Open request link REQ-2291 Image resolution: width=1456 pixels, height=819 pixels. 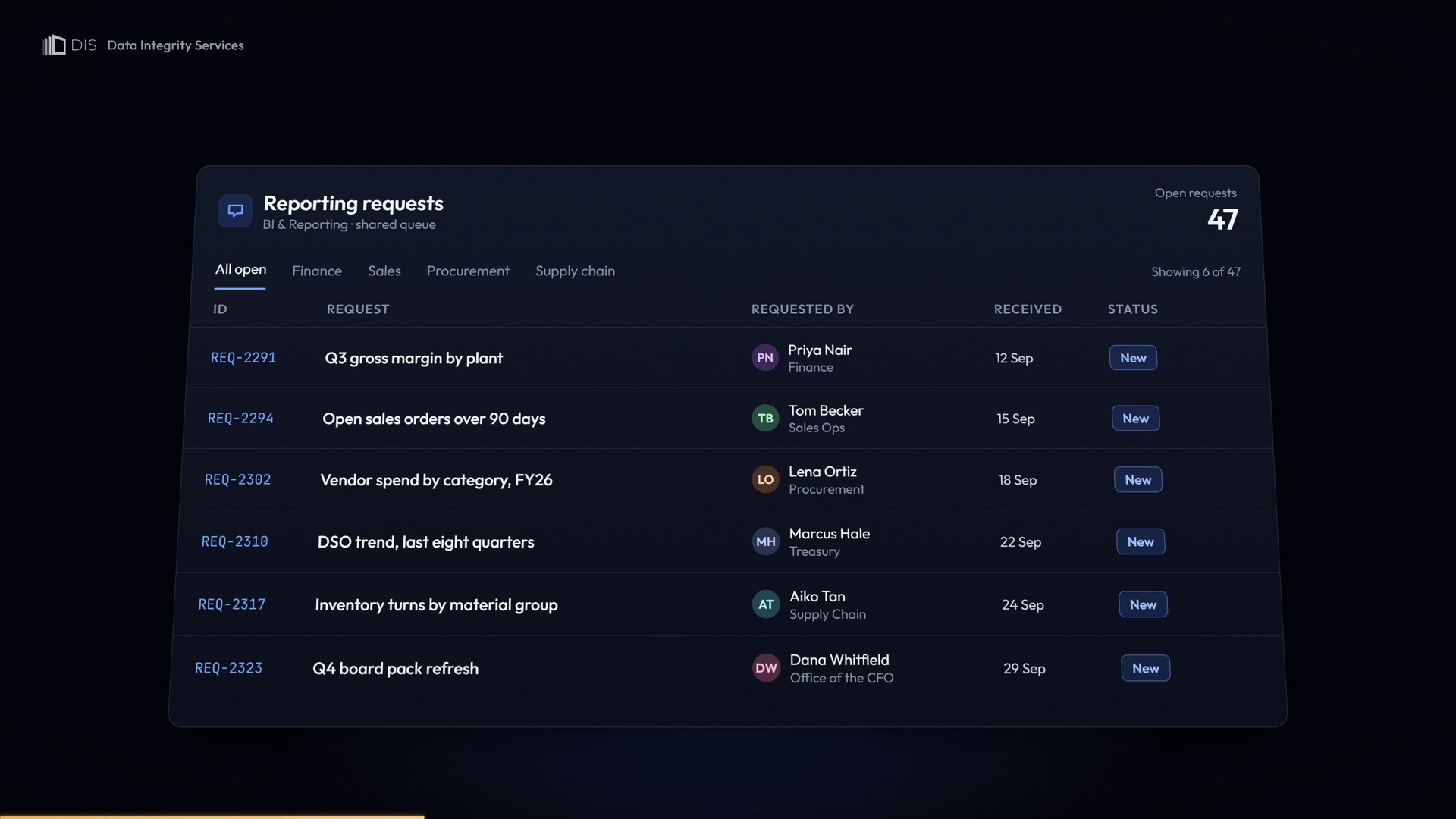click(243, 358)
